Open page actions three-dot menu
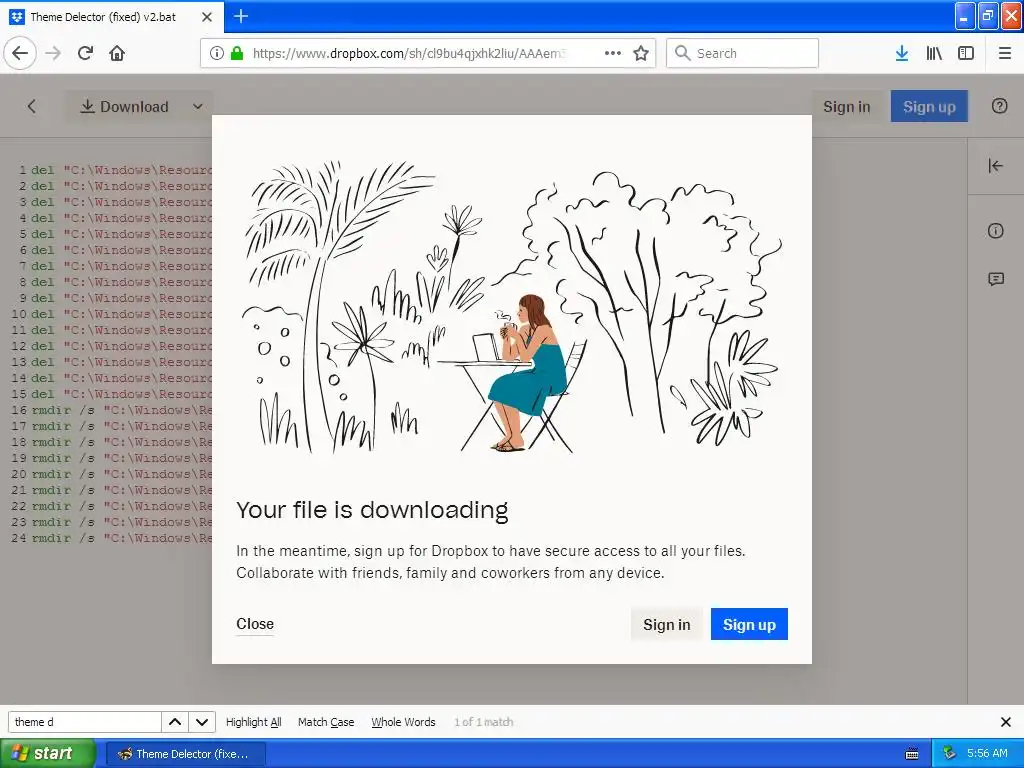 coord(613,53)
